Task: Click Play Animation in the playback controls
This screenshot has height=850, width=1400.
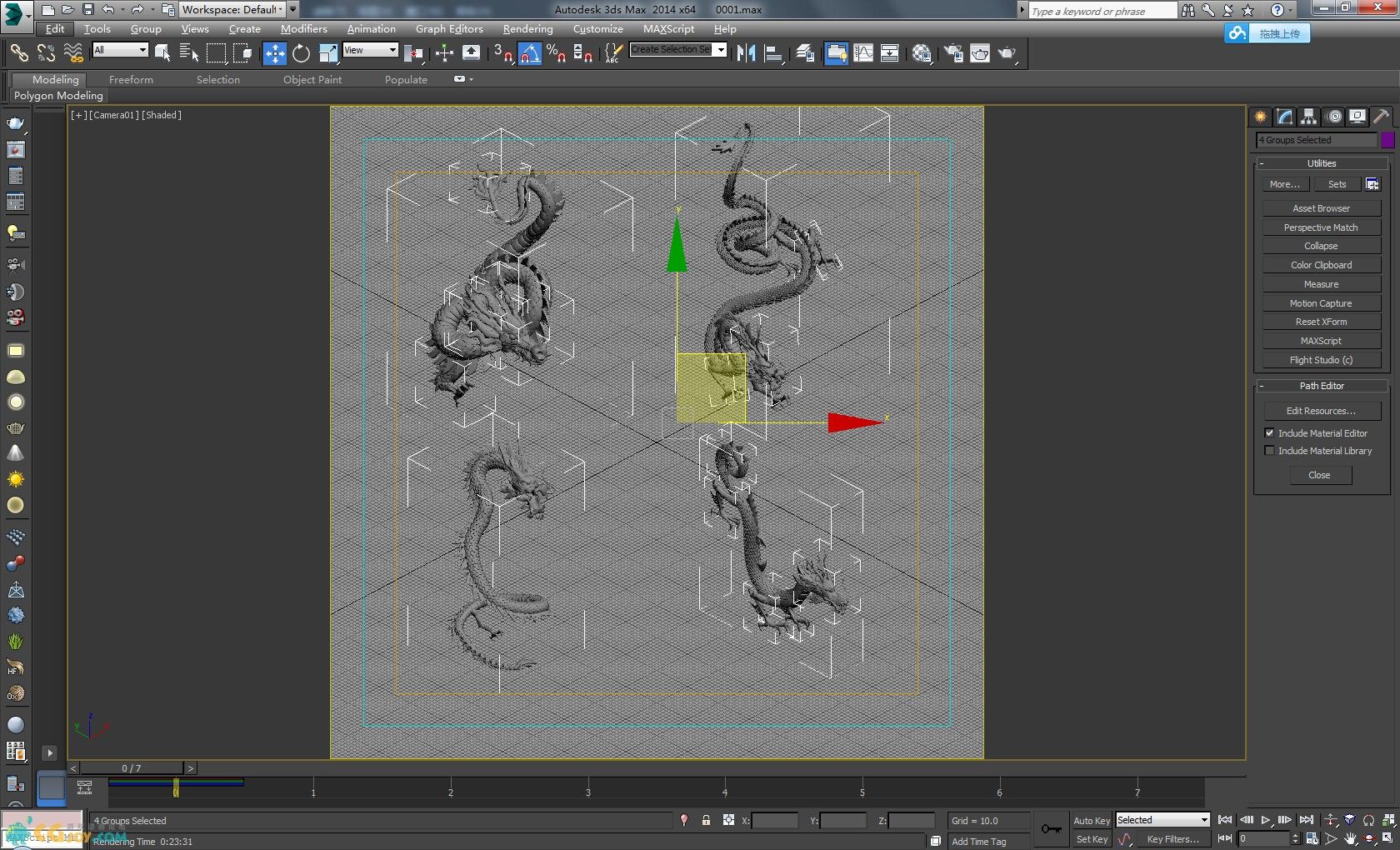Action: (1266, 820)
